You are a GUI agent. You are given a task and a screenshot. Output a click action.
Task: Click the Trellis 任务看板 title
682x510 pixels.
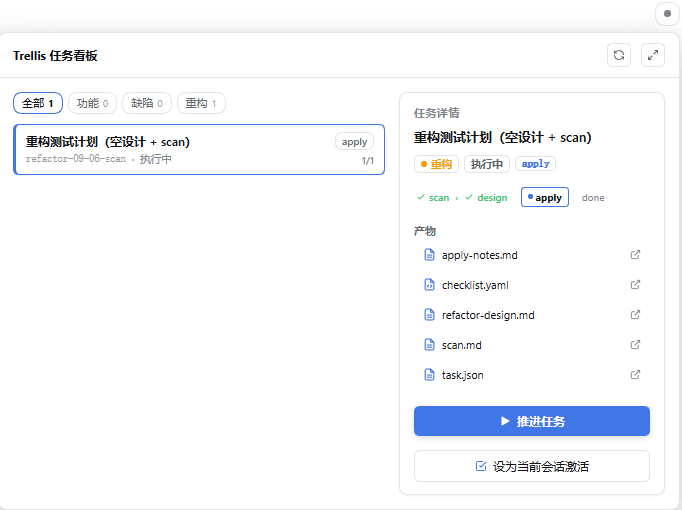[55, 56]
